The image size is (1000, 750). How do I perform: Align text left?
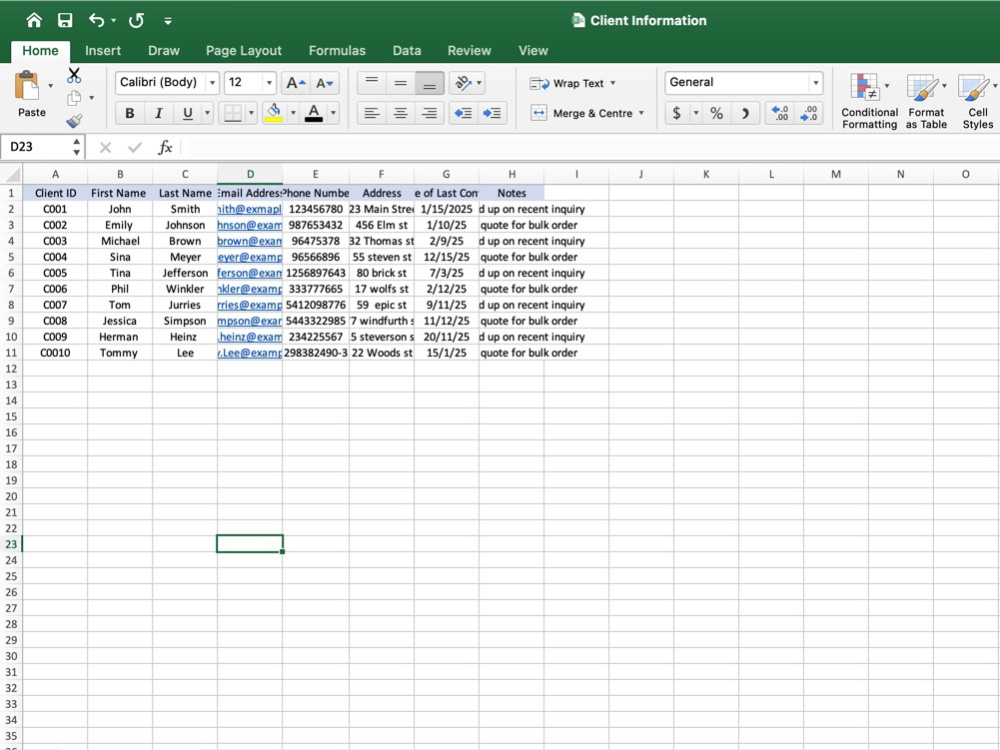[371, 114]
